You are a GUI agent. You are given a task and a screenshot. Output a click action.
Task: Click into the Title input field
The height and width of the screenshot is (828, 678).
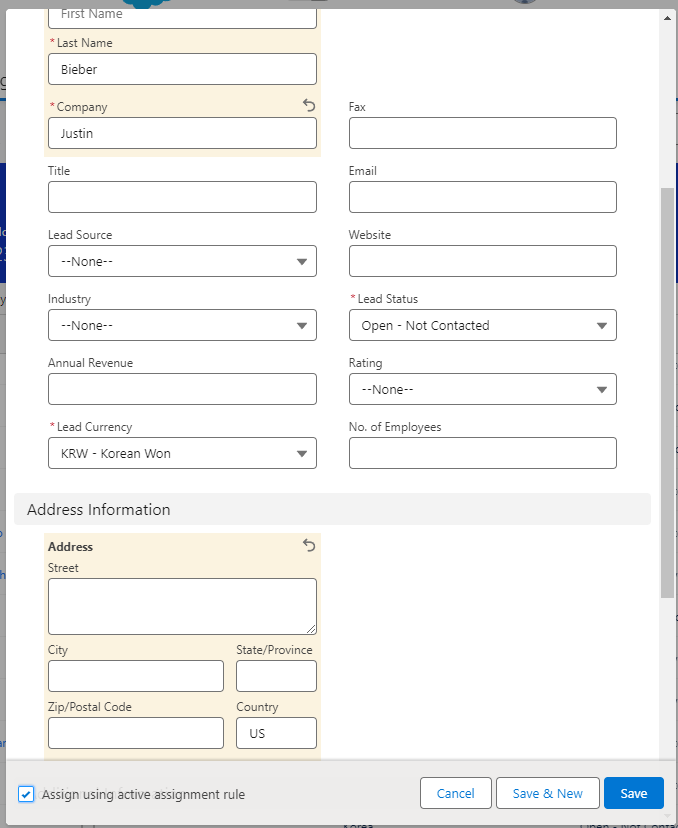(182, 197)
